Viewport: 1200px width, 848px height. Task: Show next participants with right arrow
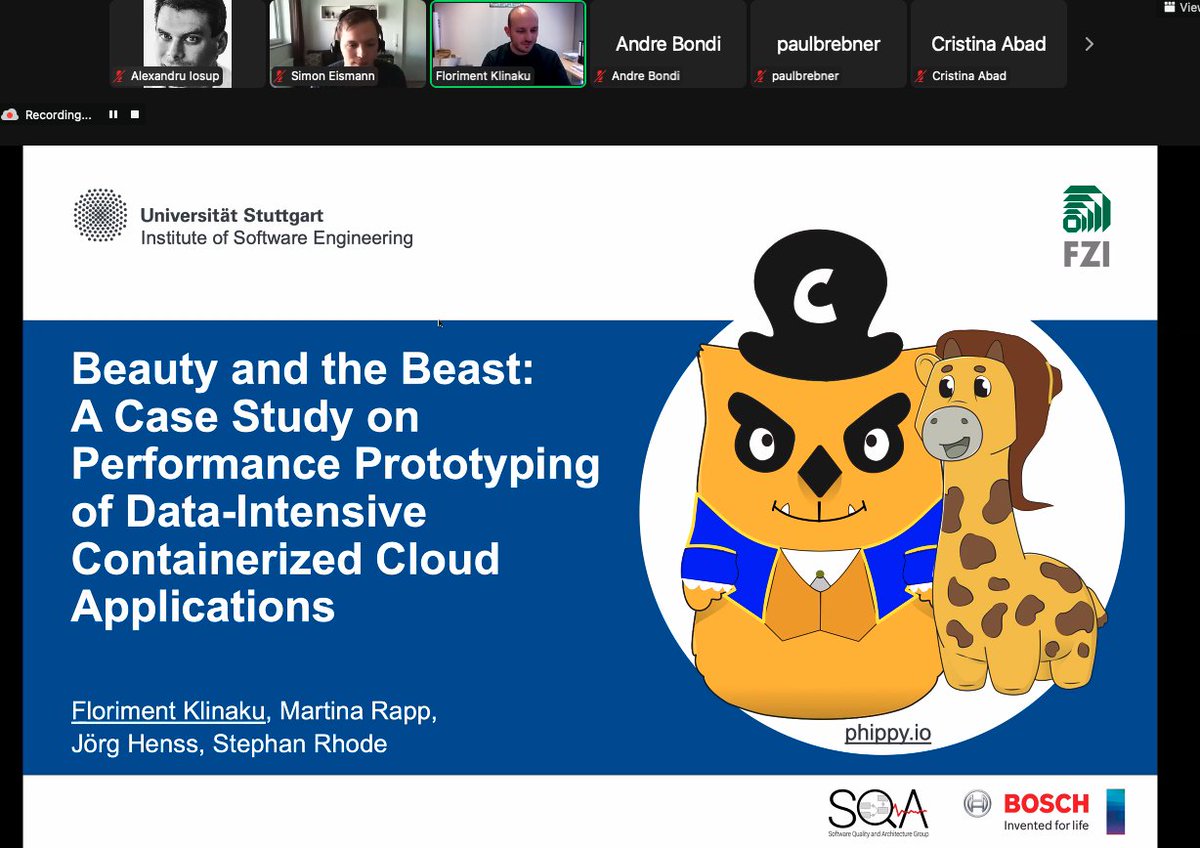1089,44
